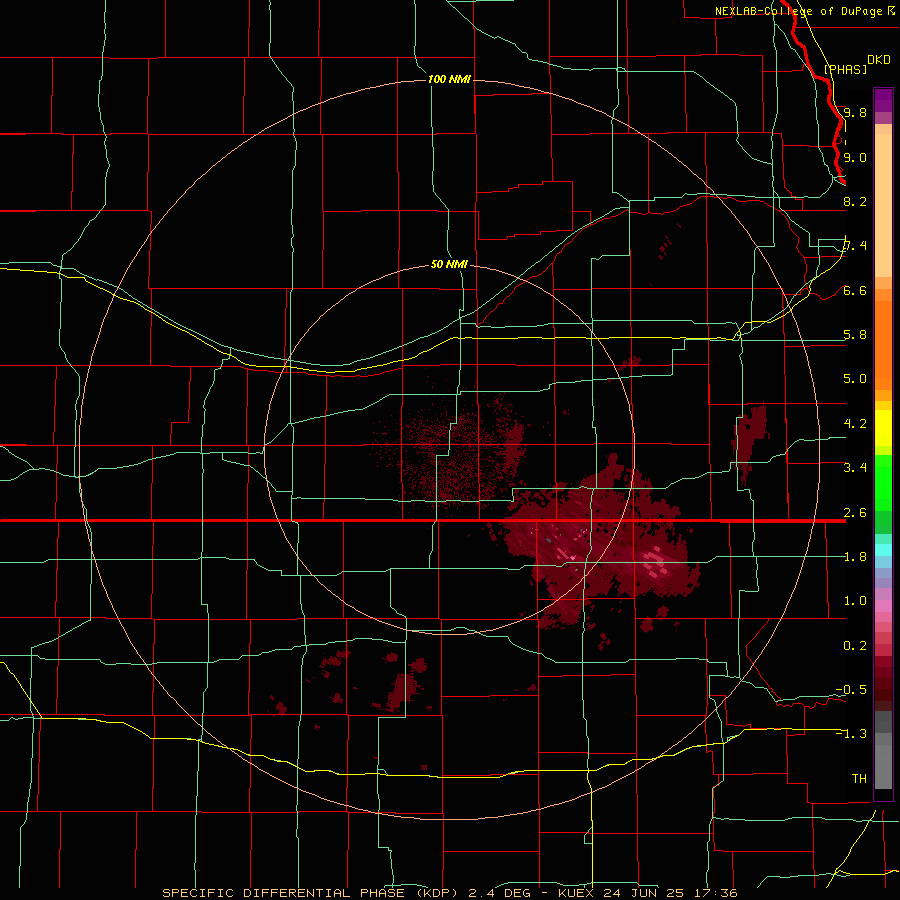Click the 2.6 value on the color scale

855,512
